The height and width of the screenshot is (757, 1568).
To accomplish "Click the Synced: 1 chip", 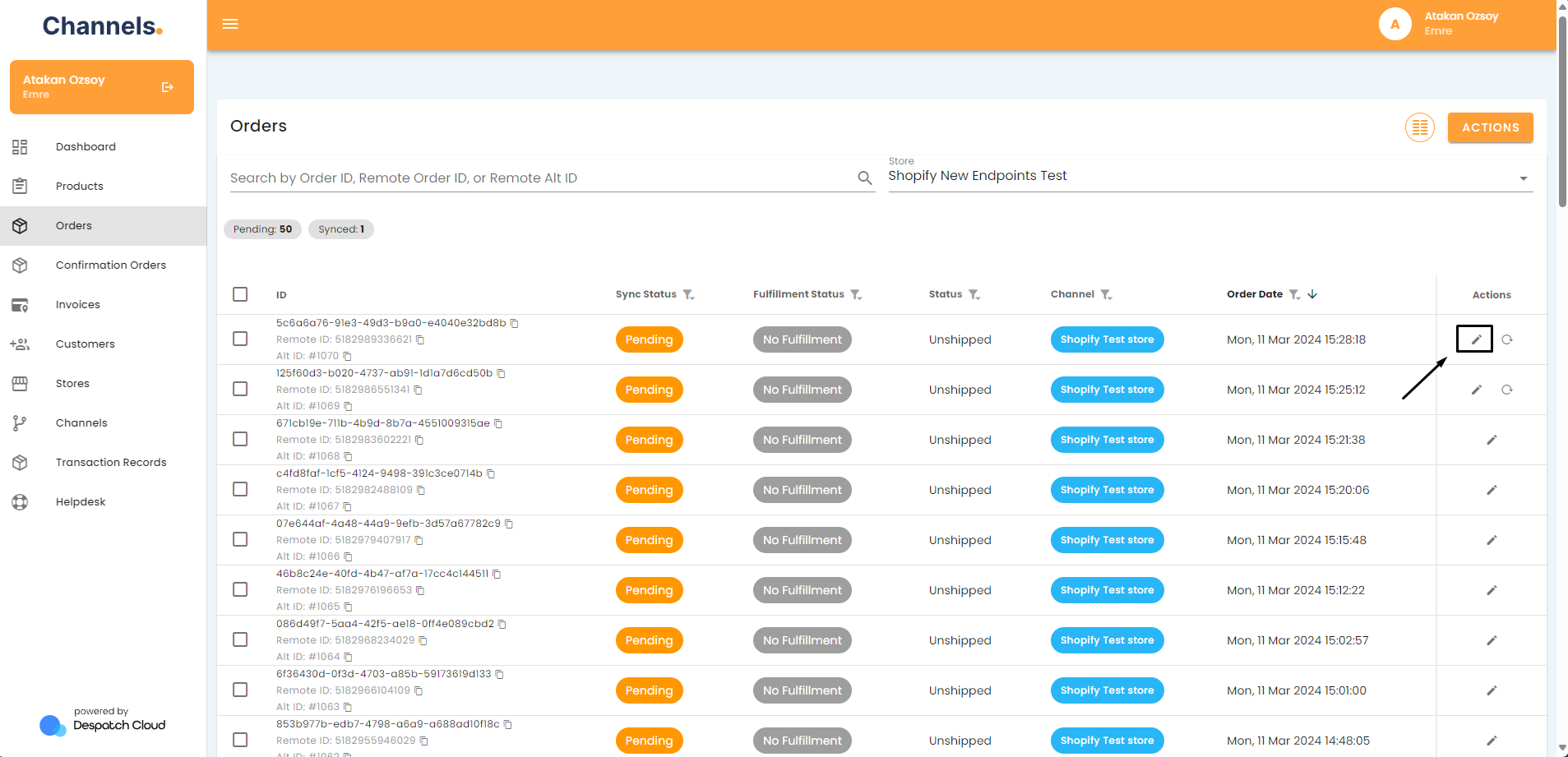I will click(341, 229).
